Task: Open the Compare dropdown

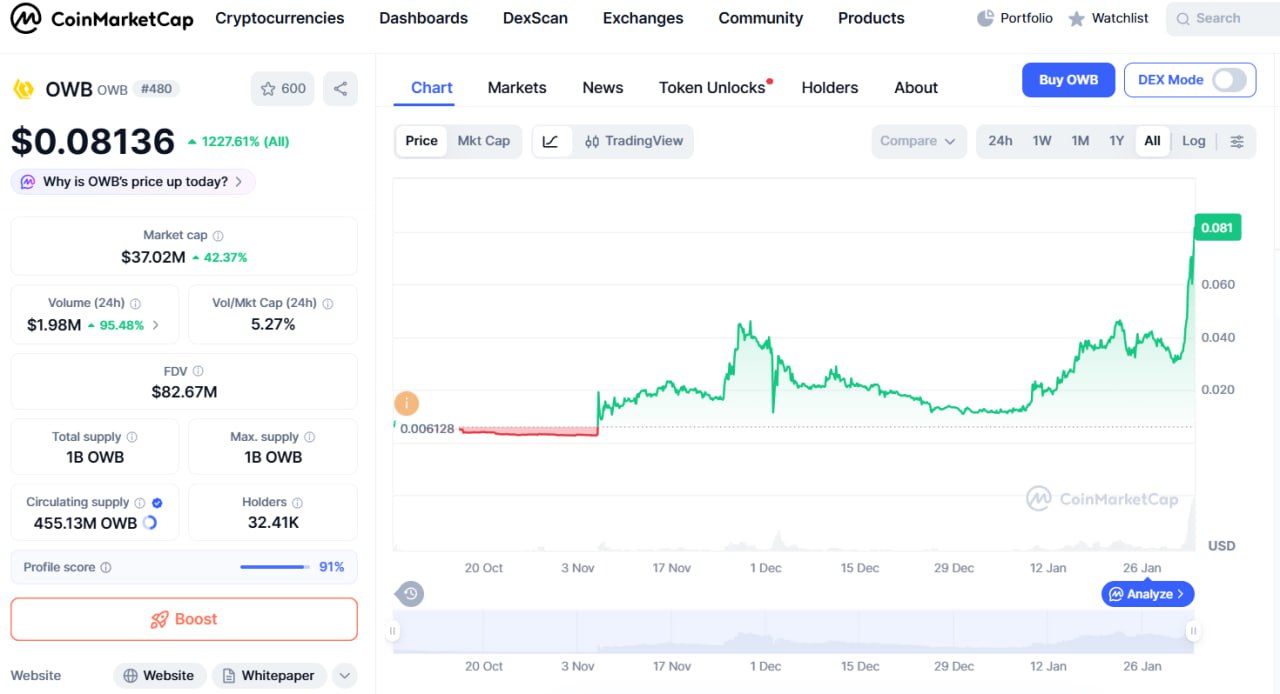Action: click(x=919, y=141)
